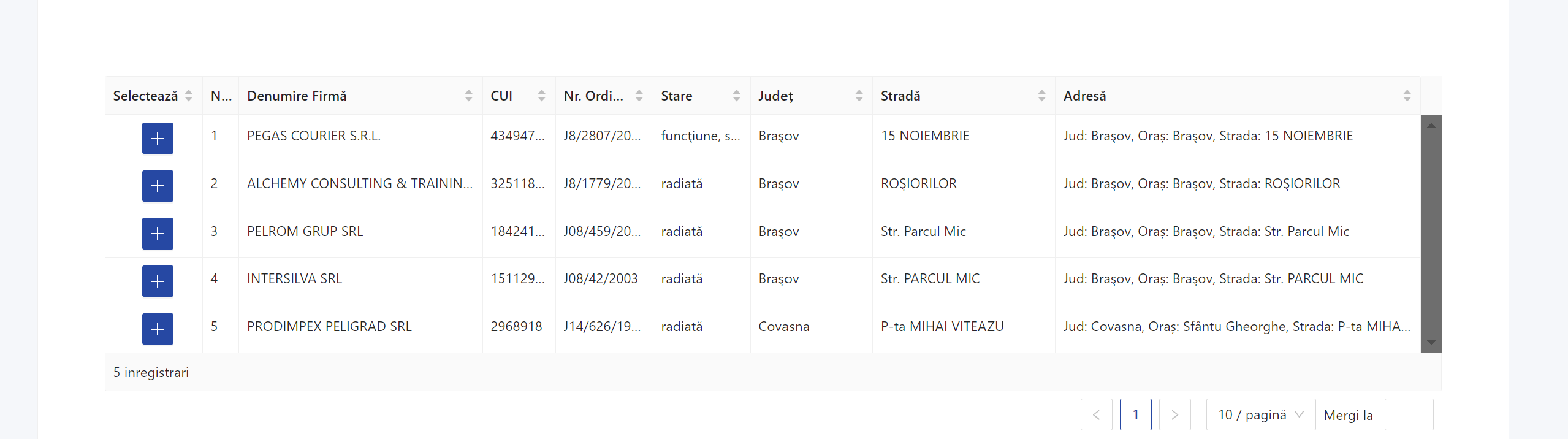Image resolution: width=1568 pixels, height=439 pixels.
Task: Go to previous page arrow
Action: coord(1096,414)
